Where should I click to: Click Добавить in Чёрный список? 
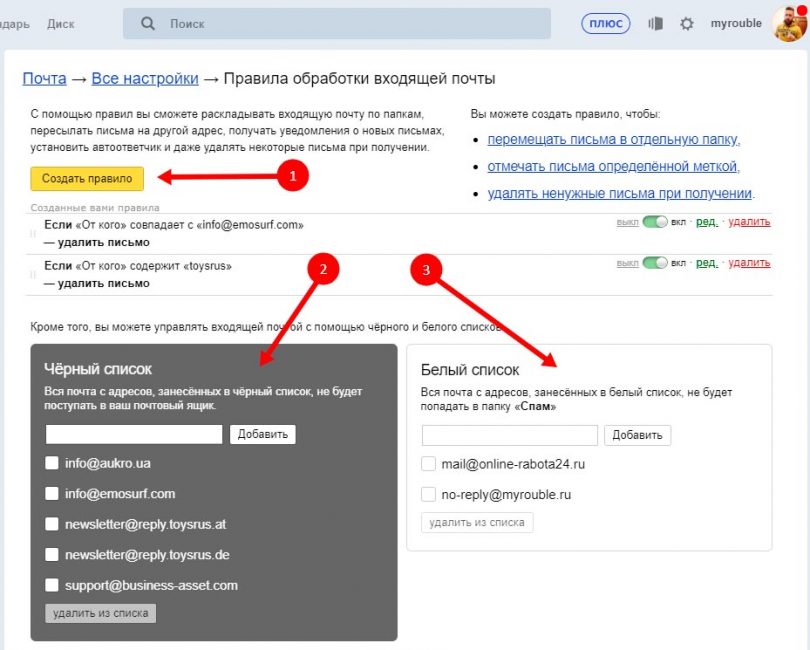tap(263, 434)
